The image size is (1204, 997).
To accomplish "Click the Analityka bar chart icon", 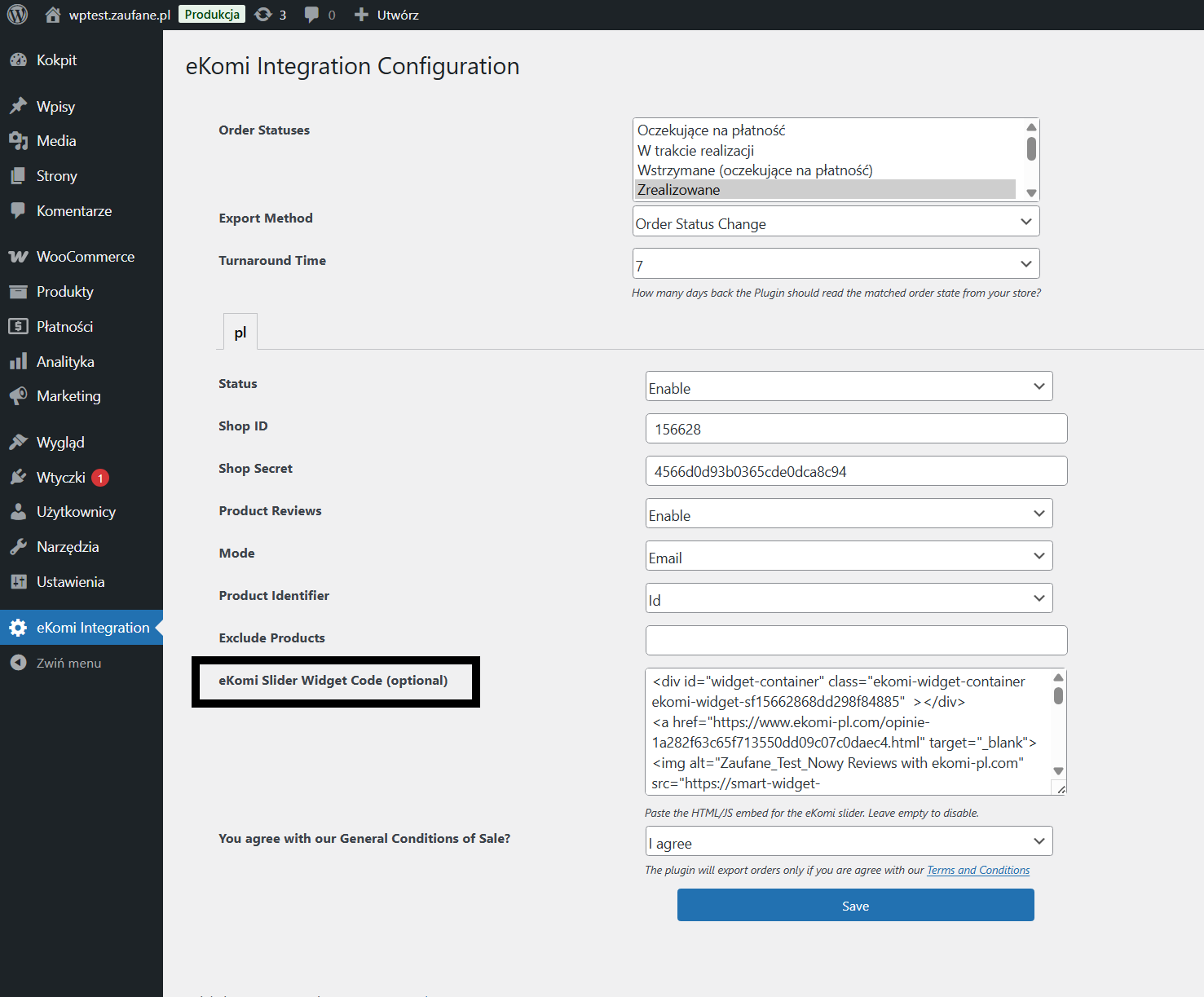I will [x=18, y=362].
